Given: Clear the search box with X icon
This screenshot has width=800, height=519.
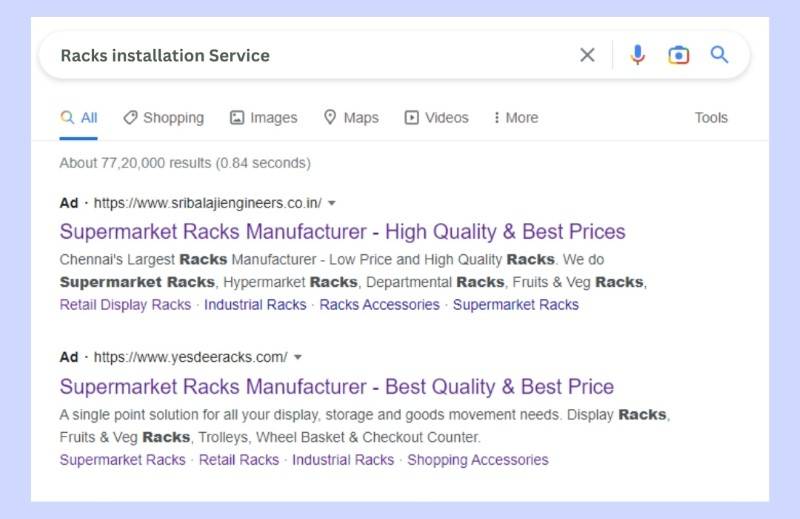Looking at the screenshot, I should [x=587, y=55].
